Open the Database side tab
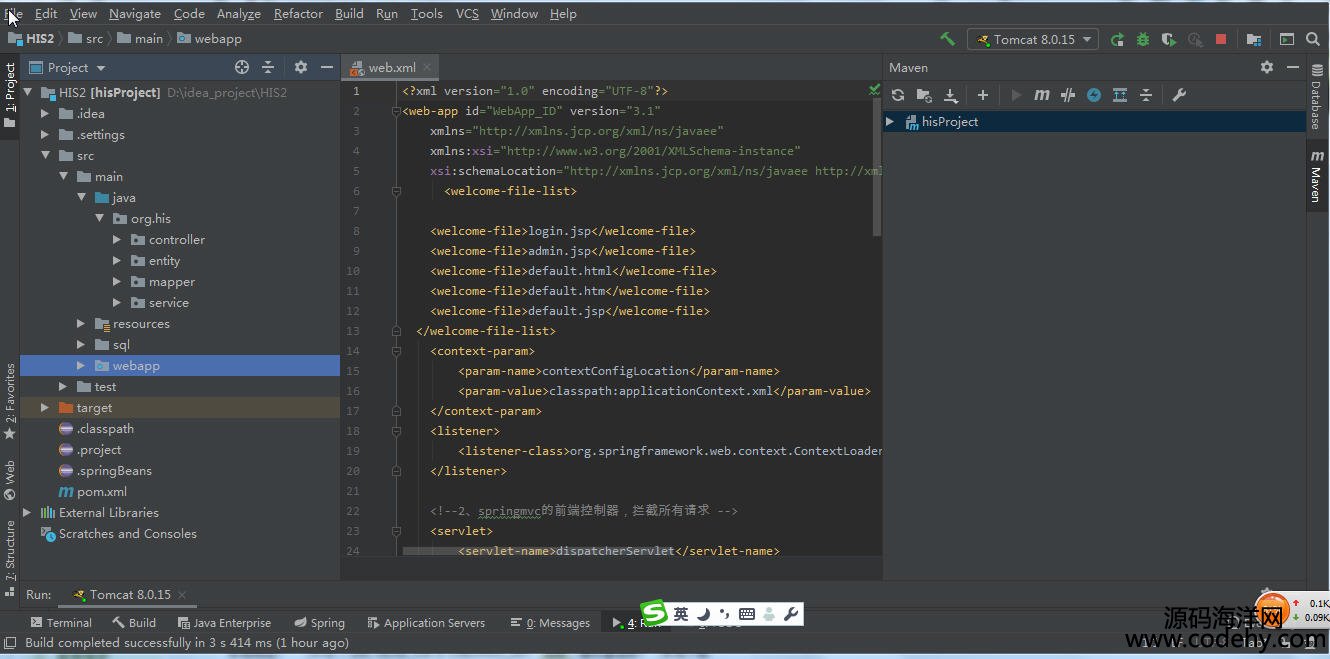 [x=1317, y=99]
